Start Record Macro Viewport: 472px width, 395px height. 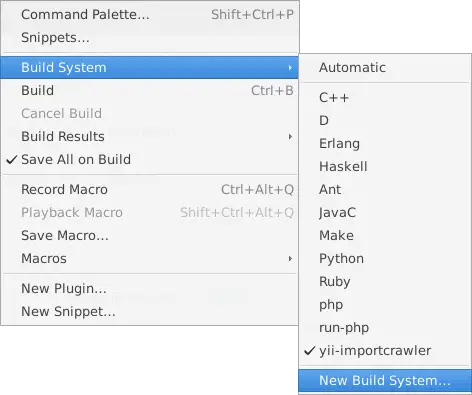(x=149, y=189)
